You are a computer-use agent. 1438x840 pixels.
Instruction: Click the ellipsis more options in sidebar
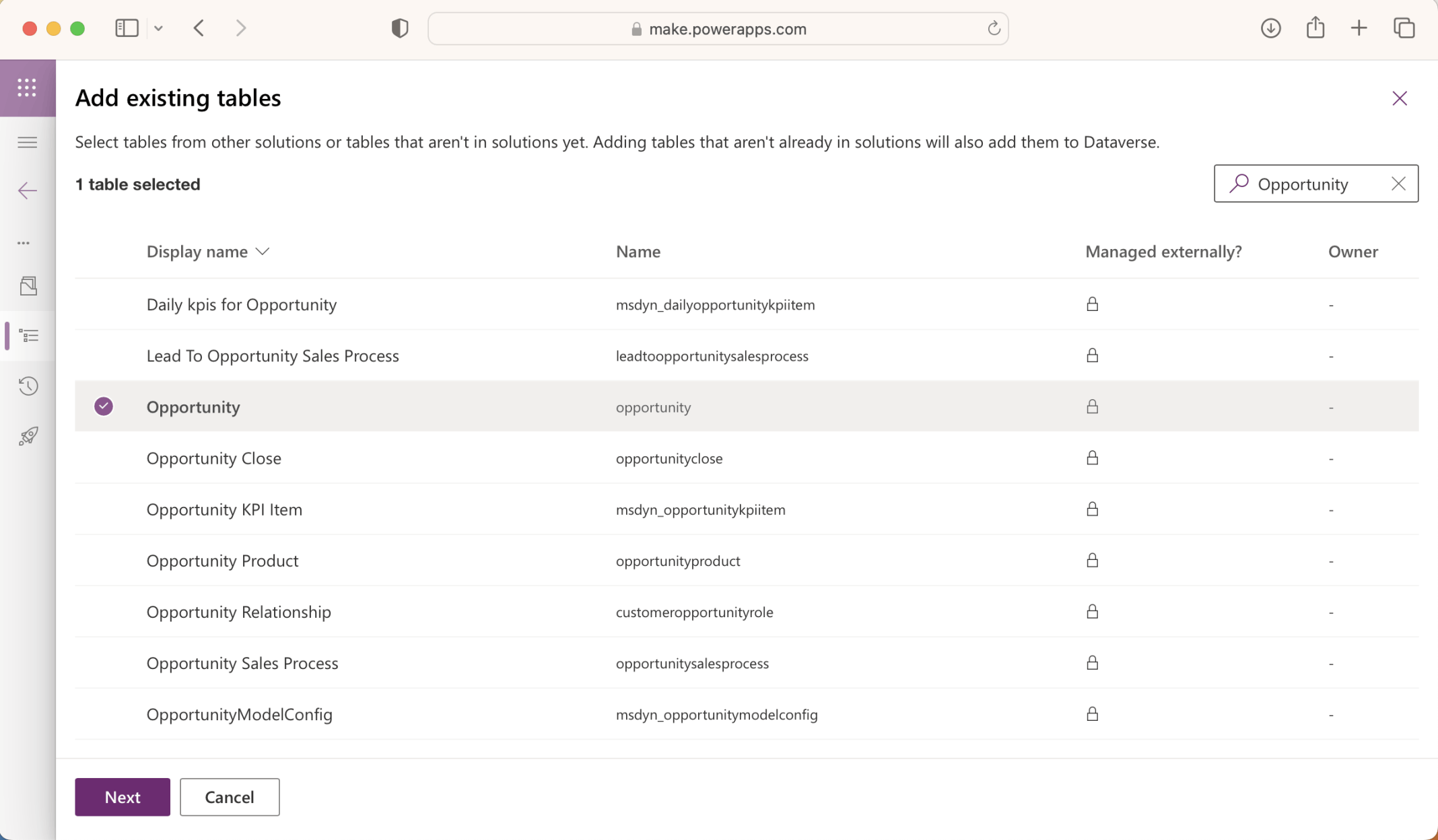(x=24, y=243)
